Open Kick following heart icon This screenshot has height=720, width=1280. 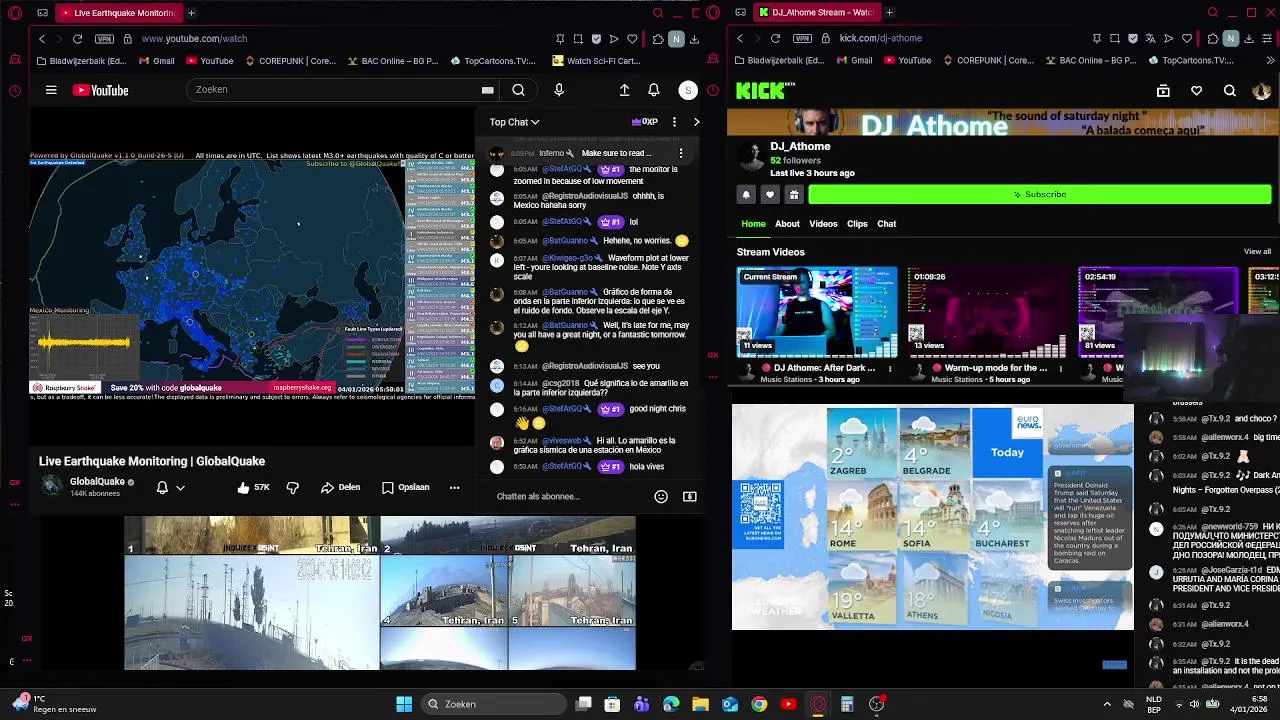pos(1196,91)
